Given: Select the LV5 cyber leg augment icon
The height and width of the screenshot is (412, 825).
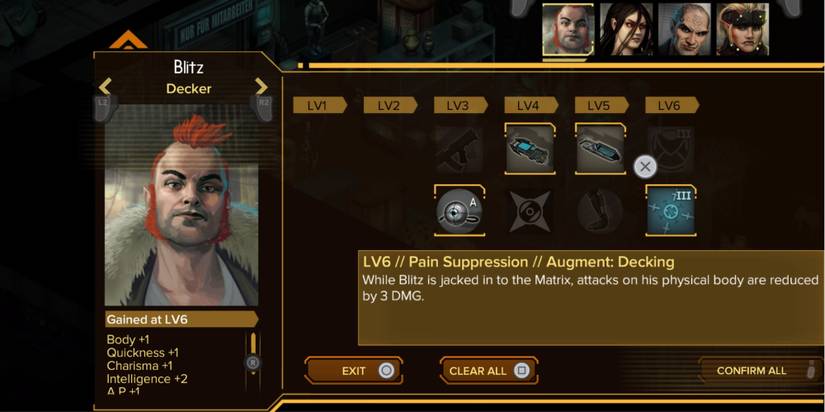Looking at the screenshot, I should point(600,211).
